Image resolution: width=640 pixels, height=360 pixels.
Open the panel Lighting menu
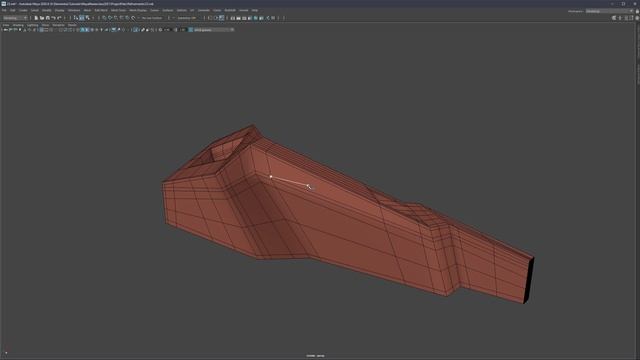coord(33,25)
